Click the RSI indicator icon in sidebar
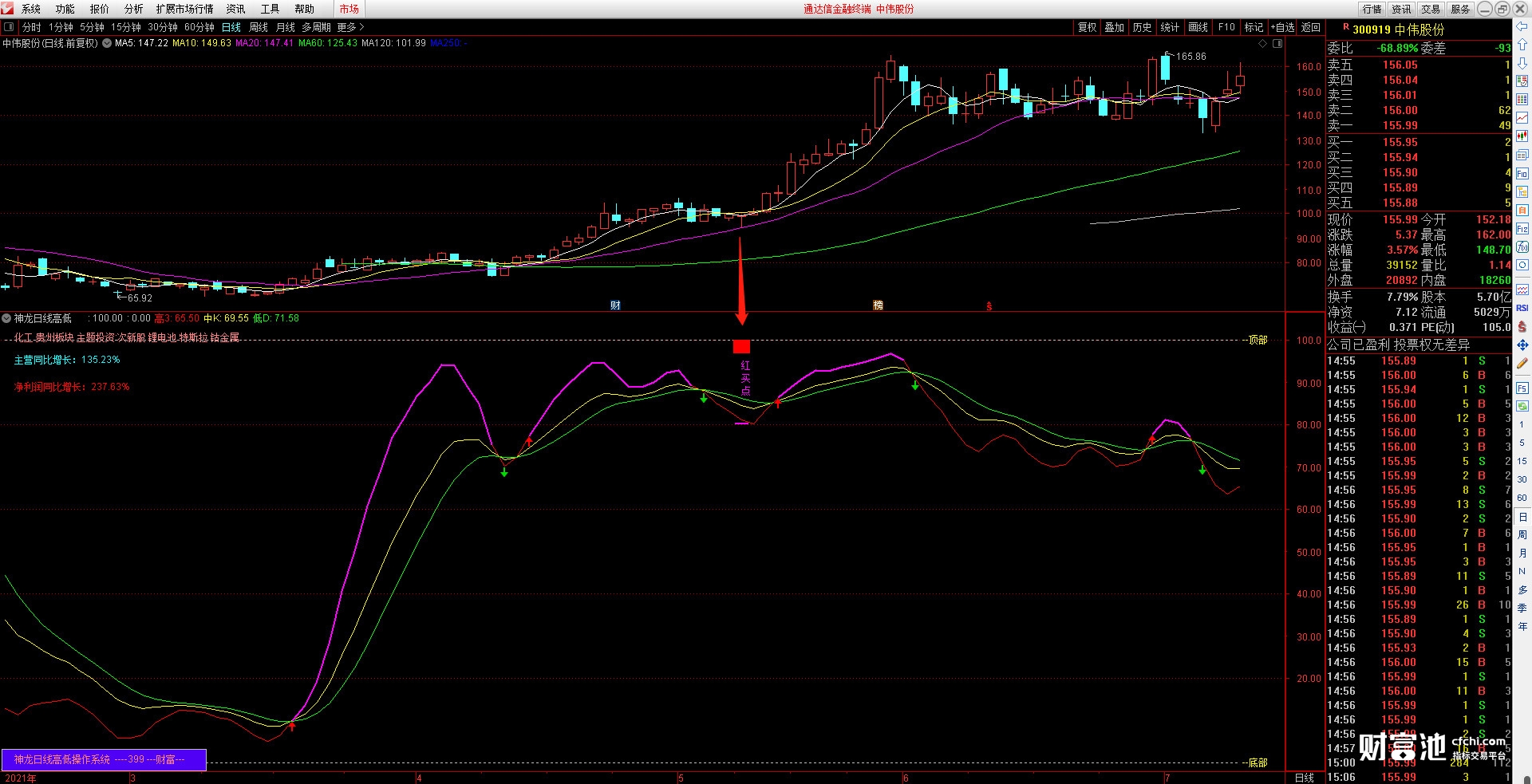 tap(1522, 308)
